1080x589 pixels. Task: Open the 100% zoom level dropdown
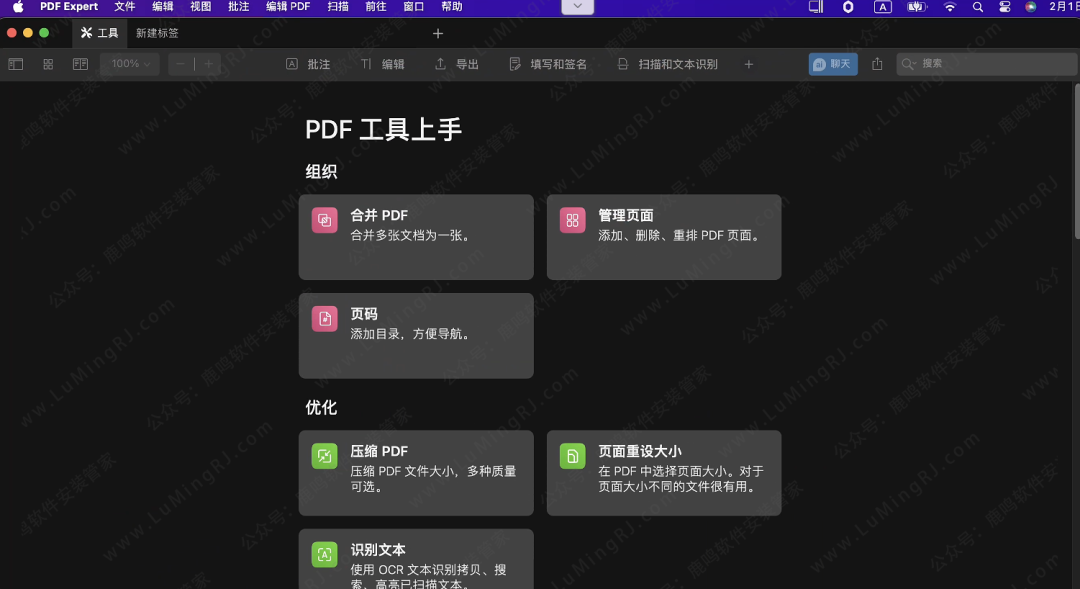(129, 64)
